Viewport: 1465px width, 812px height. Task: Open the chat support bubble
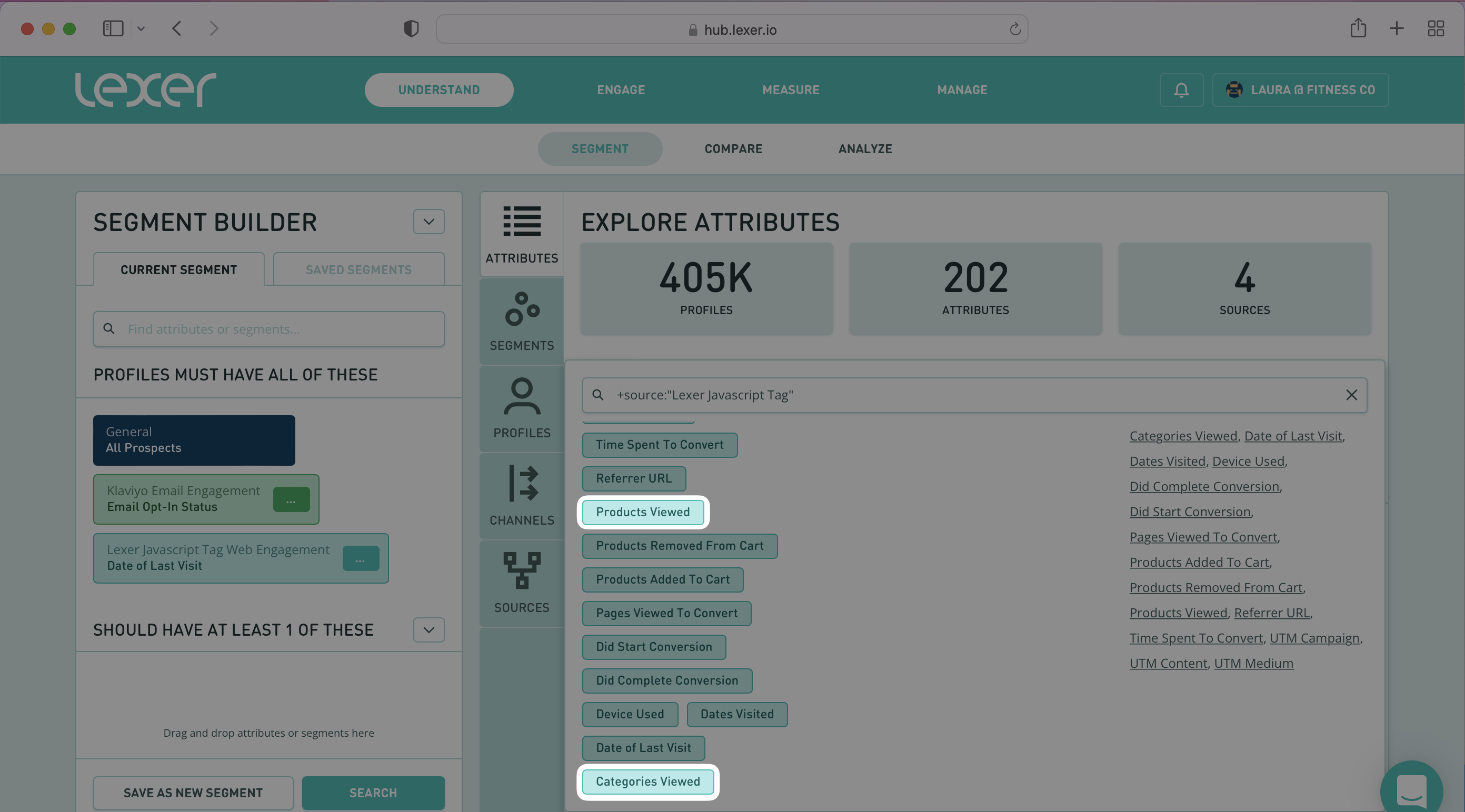pos(1411,790)
